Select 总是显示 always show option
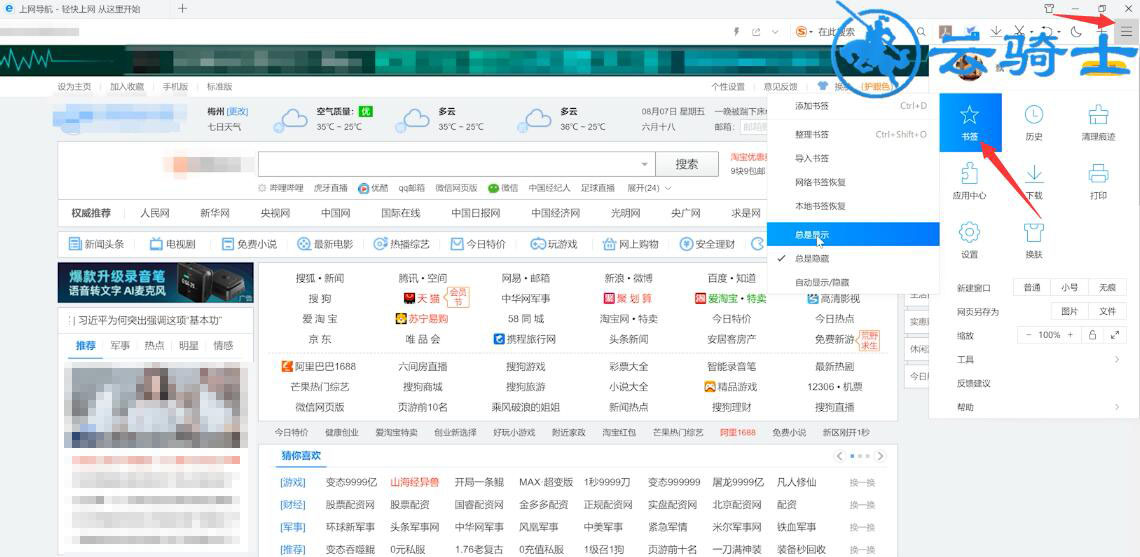Image resolution: width=1140 pixels, height=557 pixels. point(853,234)
